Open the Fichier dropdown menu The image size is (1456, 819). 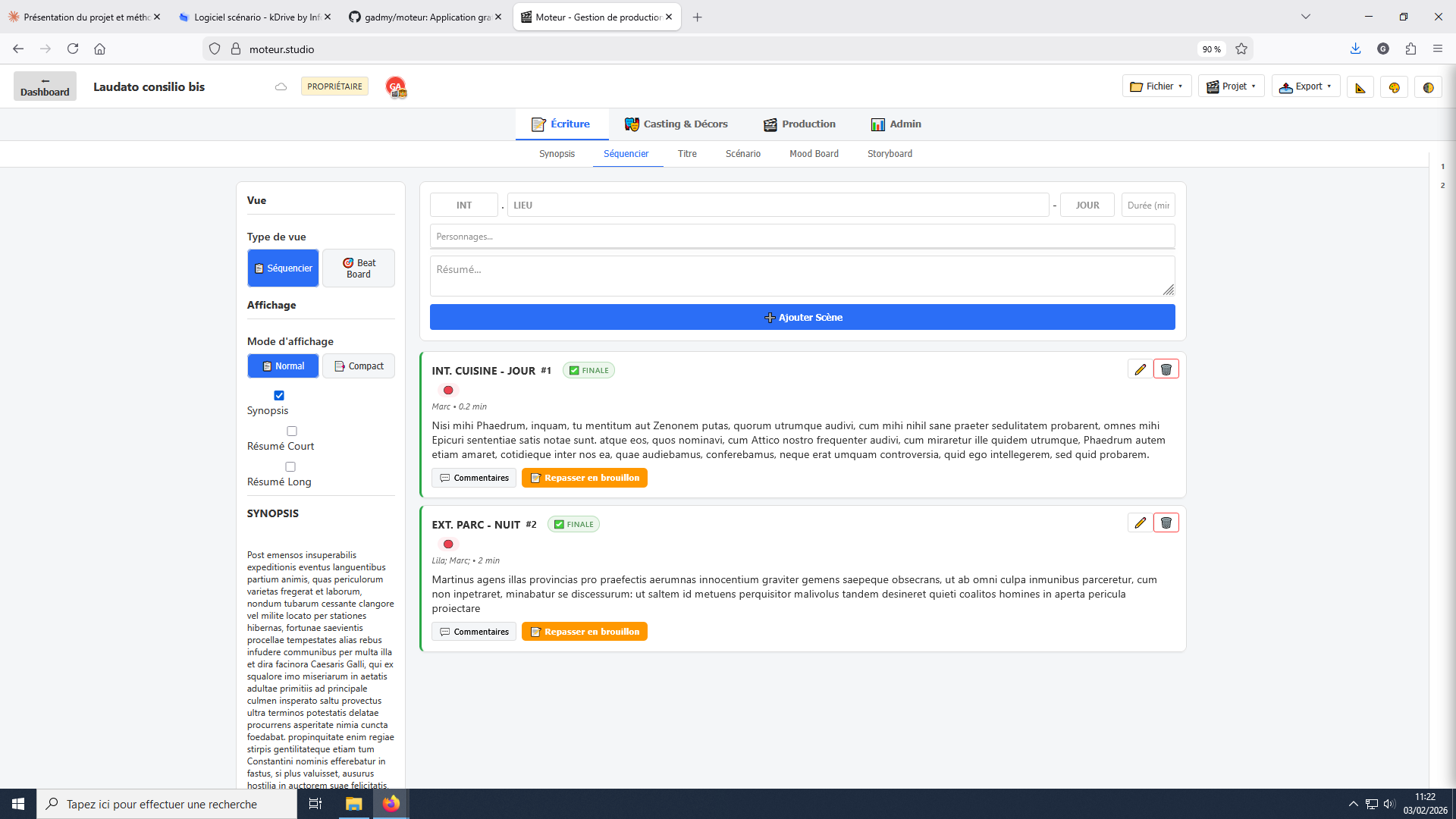click(x=1156, y=86)
